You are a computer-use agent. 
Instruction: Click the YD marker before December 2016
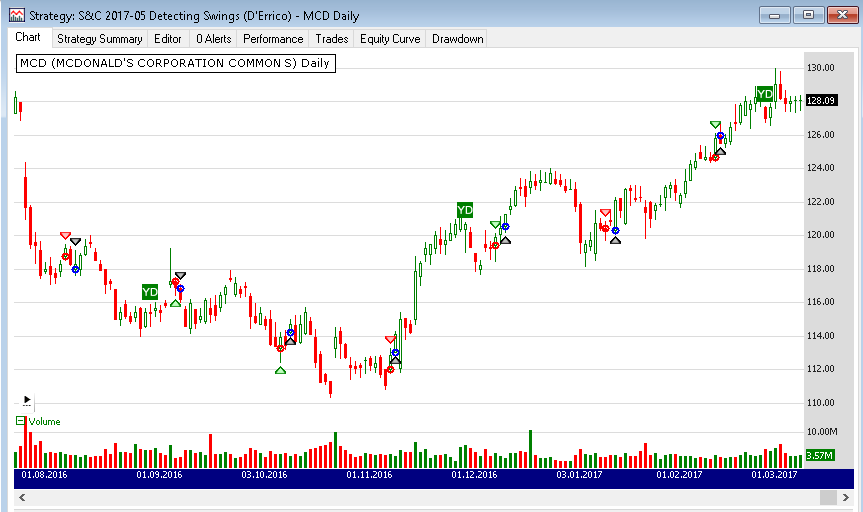pyautogui.click(x=465, y=210)
